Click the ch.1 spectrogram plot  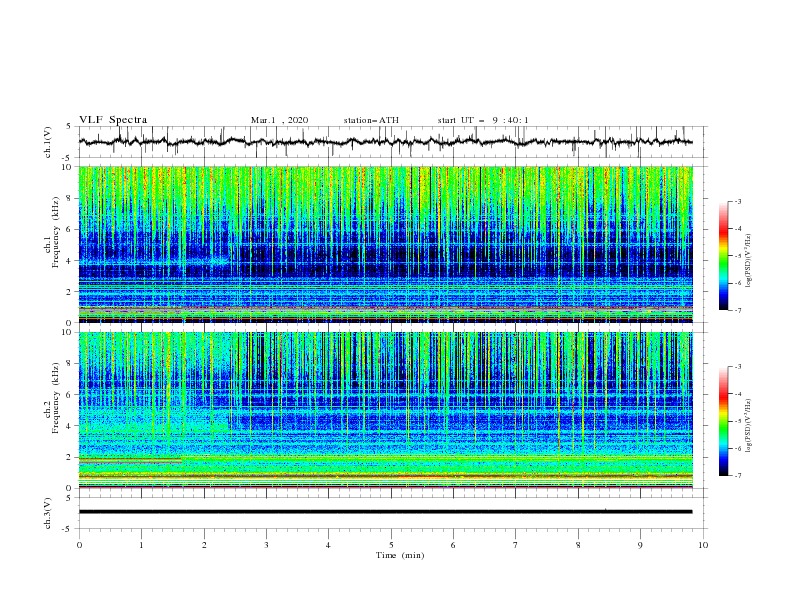pos(386,244)
